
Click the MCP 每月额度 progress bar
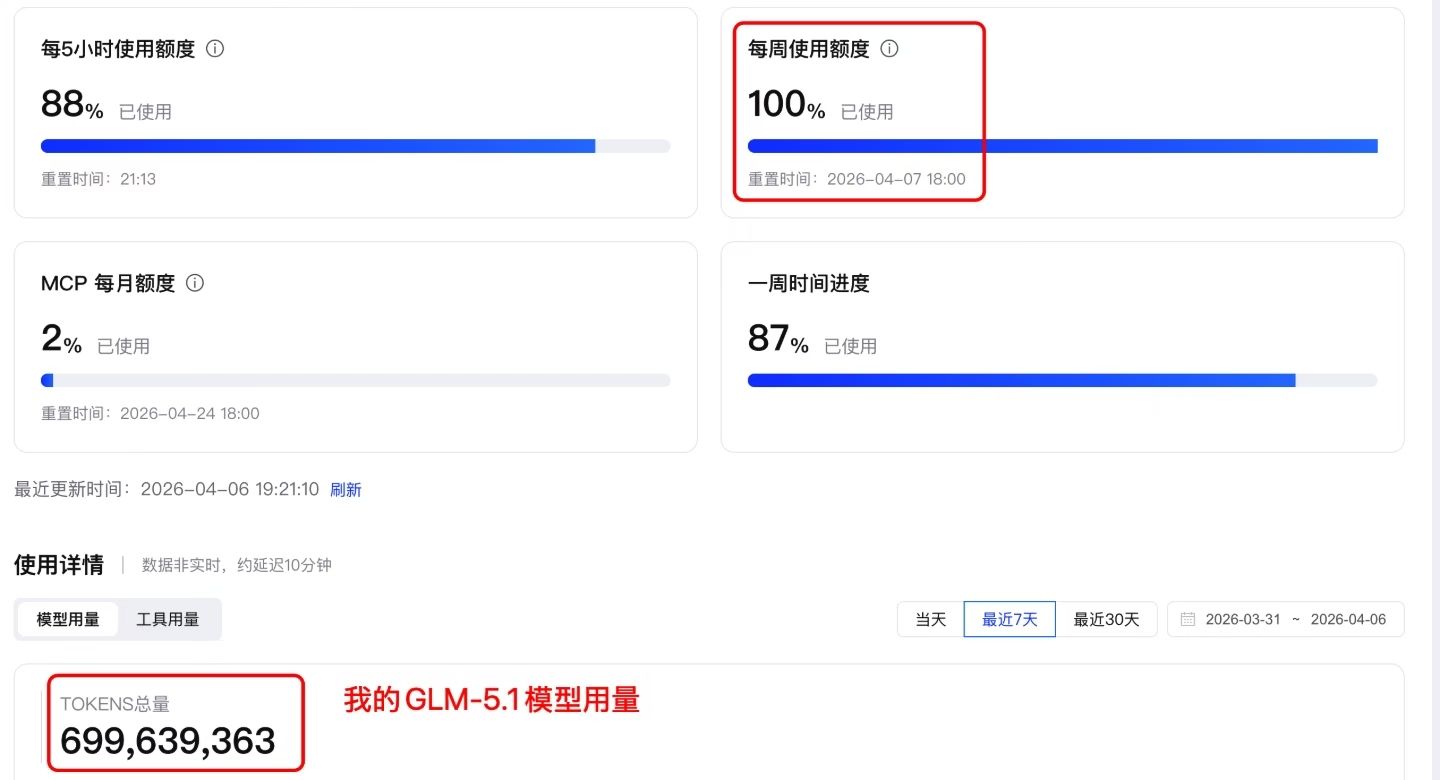[x=355, y=380]
